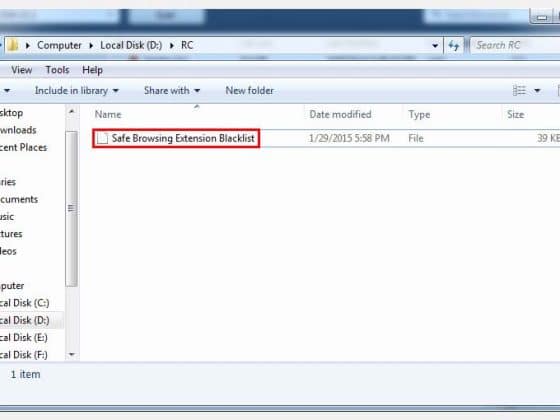The image size is (560, 420).
Task: Sort by the Name column header
Action: click(x=108, y=115)
